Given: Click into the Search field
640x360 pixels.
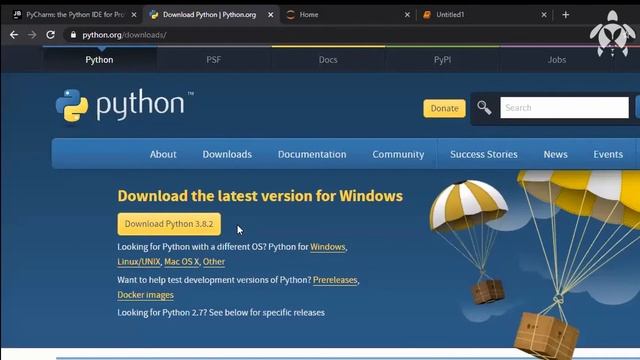Looking at the screenshot, I should pos(564,108).
